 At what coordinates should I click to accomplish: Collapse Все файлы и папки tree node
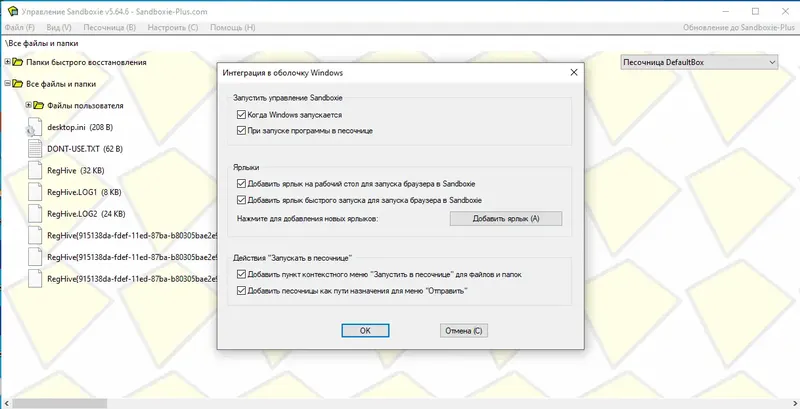point(7,84)
